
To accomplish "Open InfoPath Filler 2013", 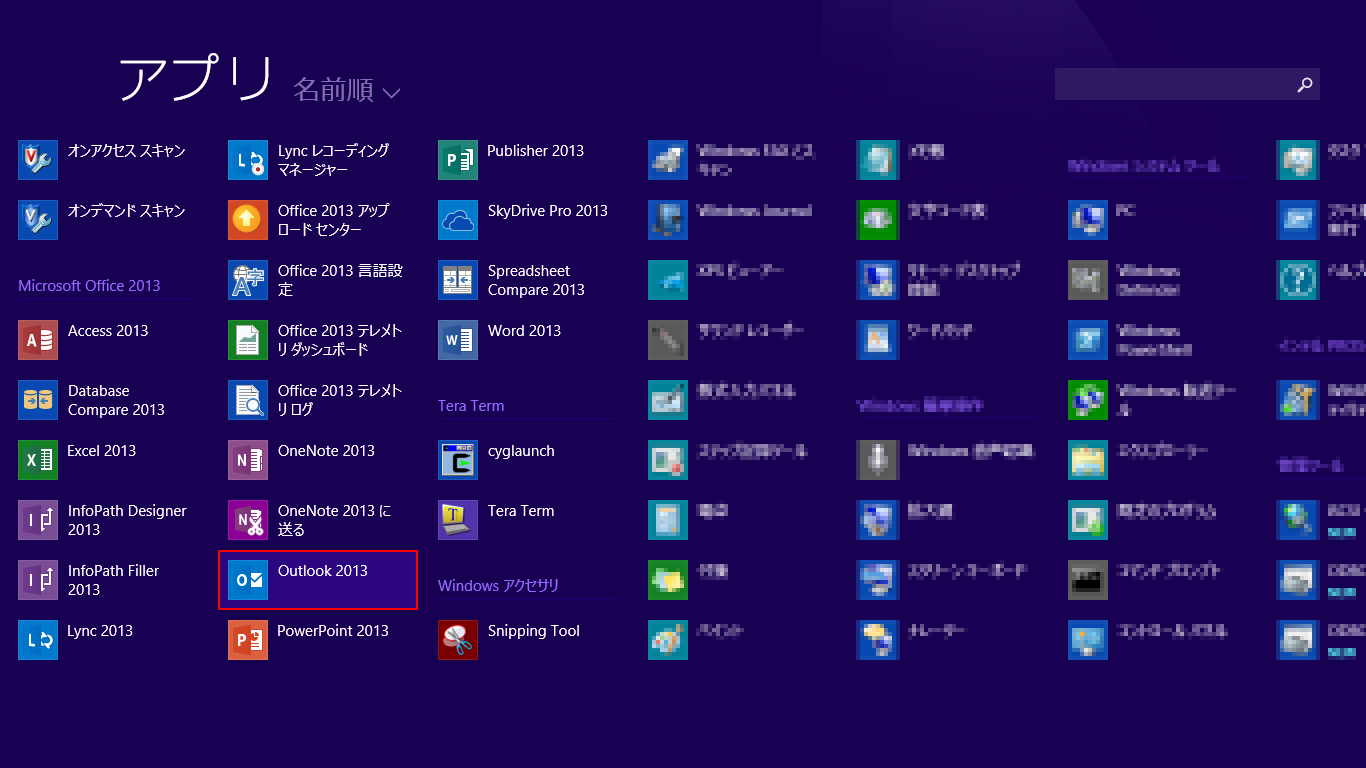I will 110,580.
